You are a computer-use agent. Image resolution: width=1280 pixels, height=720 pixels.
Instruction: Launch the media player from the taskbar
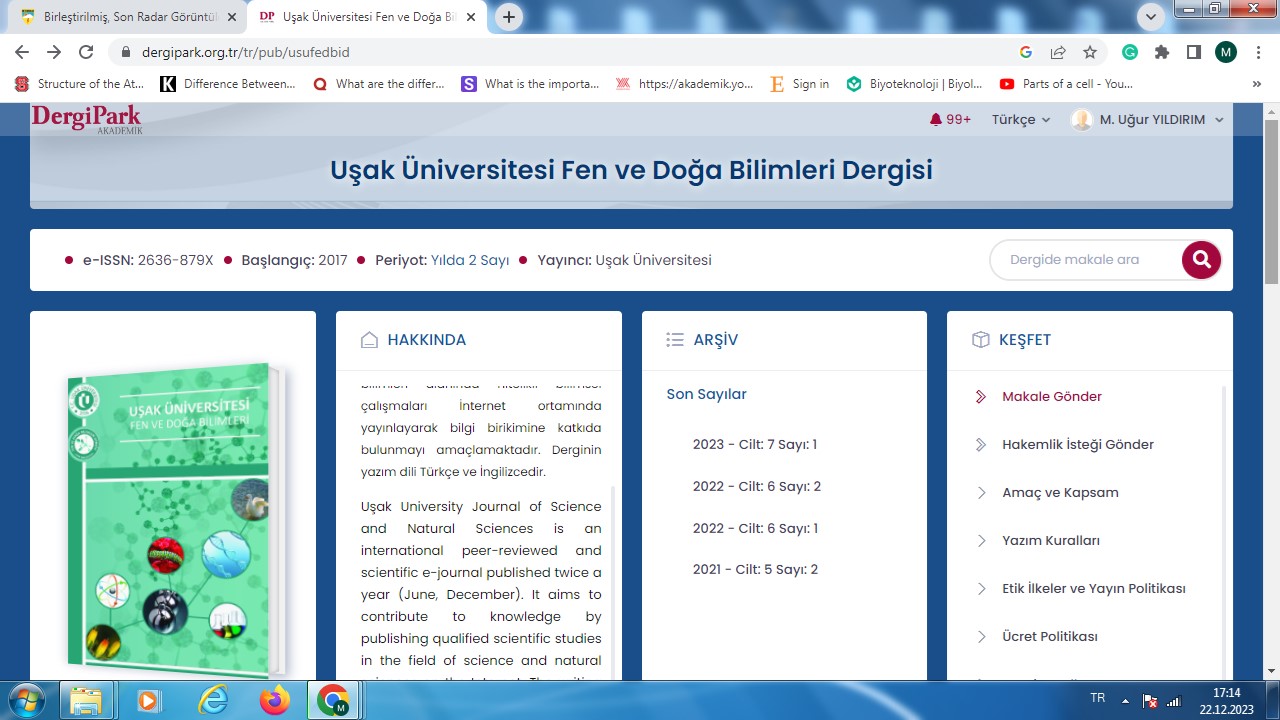coord(150,700)
